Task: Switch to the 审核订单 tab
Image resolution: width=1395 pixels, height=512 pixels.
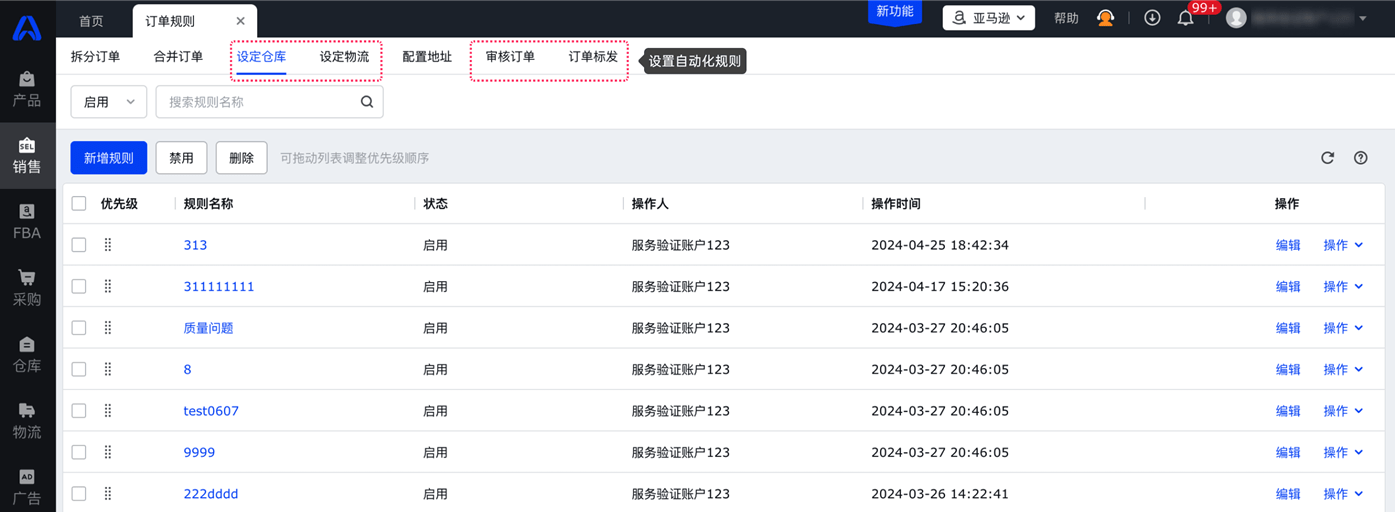Action: pyautogui.click(x=510, y=57)
